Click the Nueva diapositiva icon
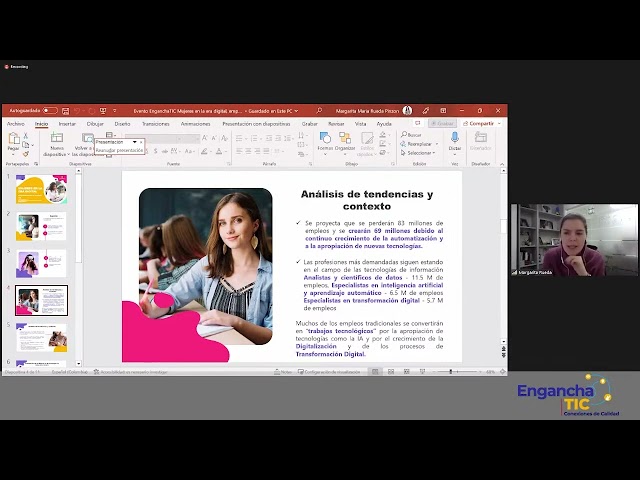 57,138
